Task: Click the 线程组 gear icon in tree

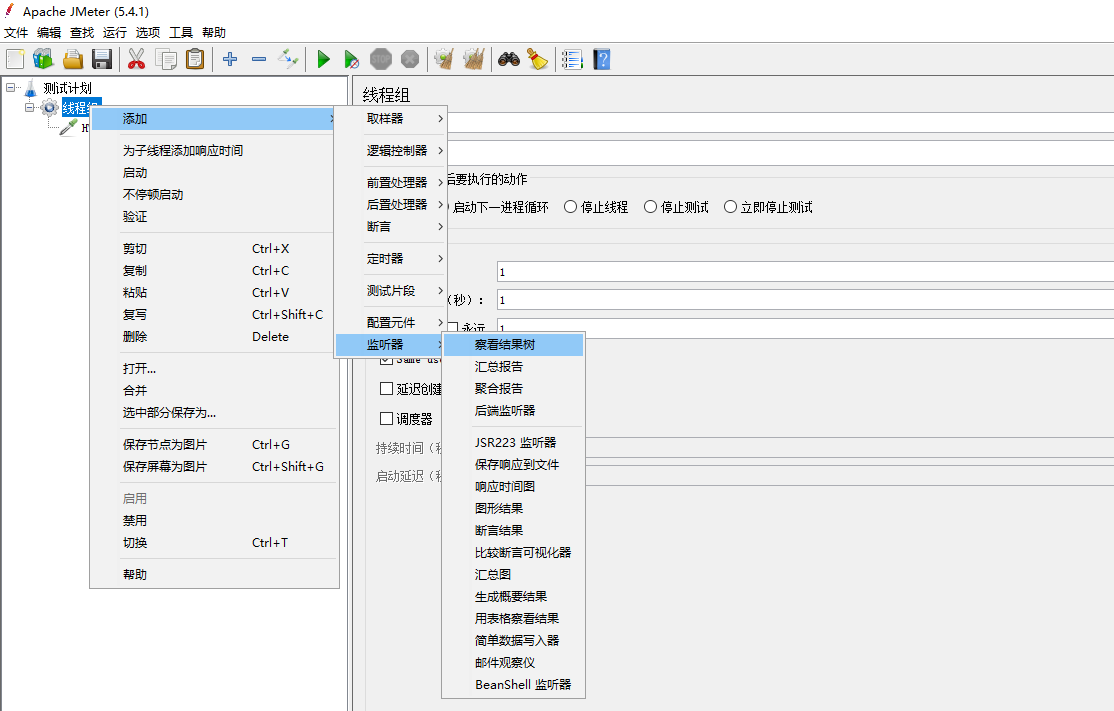Action: click(49, 108)
